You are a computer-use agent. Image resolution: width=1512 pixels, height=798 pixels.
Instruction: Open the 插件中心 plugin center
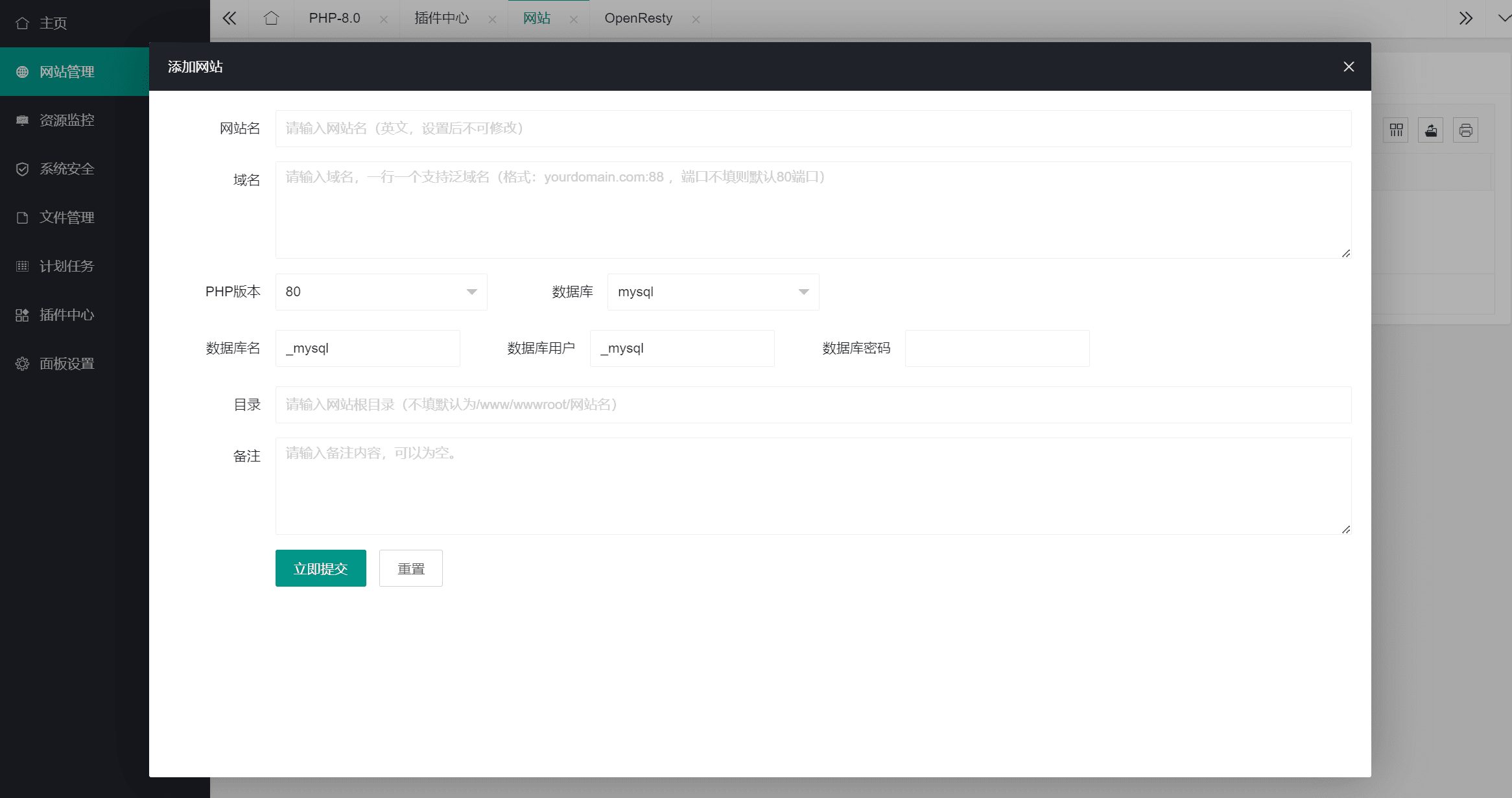(67, 315)
